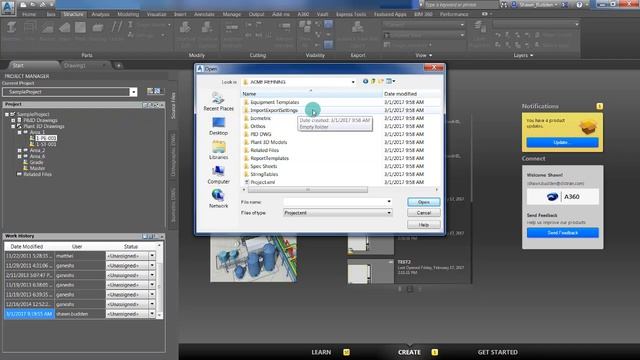Open the Analysis ribbon tab
The image size is (640, 360).
click(100, 14)
